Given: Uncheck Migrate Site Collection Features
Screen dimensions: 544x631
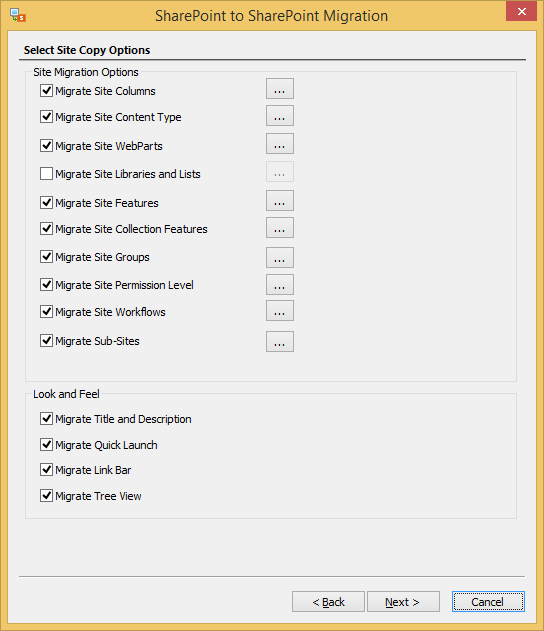Looking at the screenshot, I should [x=46, y=229].
